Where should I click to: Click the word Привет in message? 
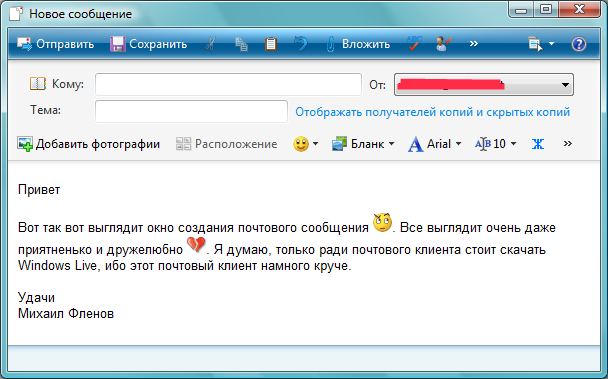pyautogui.click(x=39, y=190)
